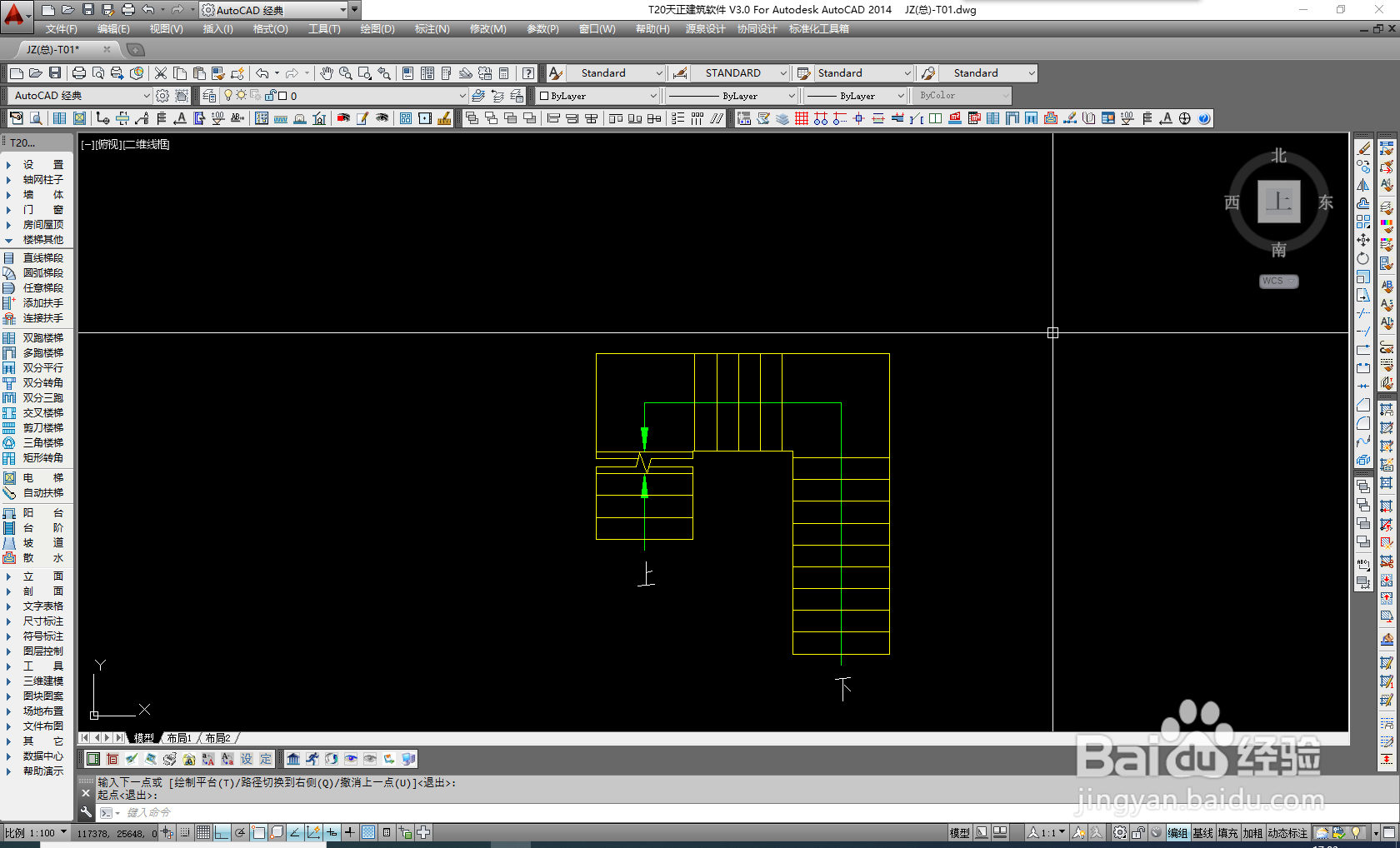Toggle Show Lineweight plus icon in status bar
The height and width of the screenshot is (848, 1400).
pyautogui.click(x=350, y=832)
